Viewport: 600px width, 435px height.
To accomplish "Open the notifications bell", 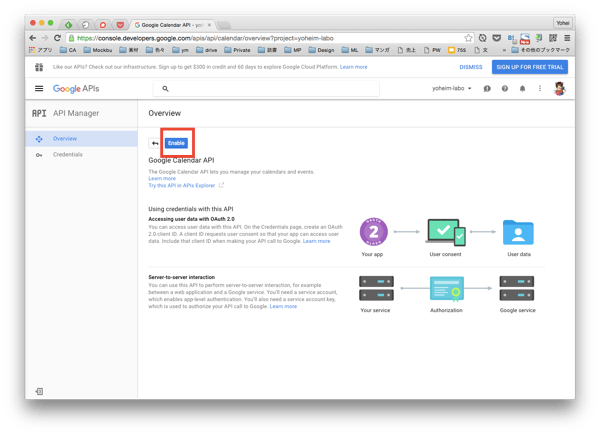I will [x=522, y=88].
